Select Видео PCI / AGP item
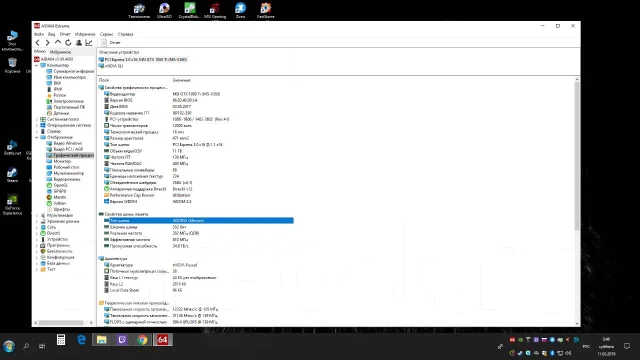 point(64,149)
